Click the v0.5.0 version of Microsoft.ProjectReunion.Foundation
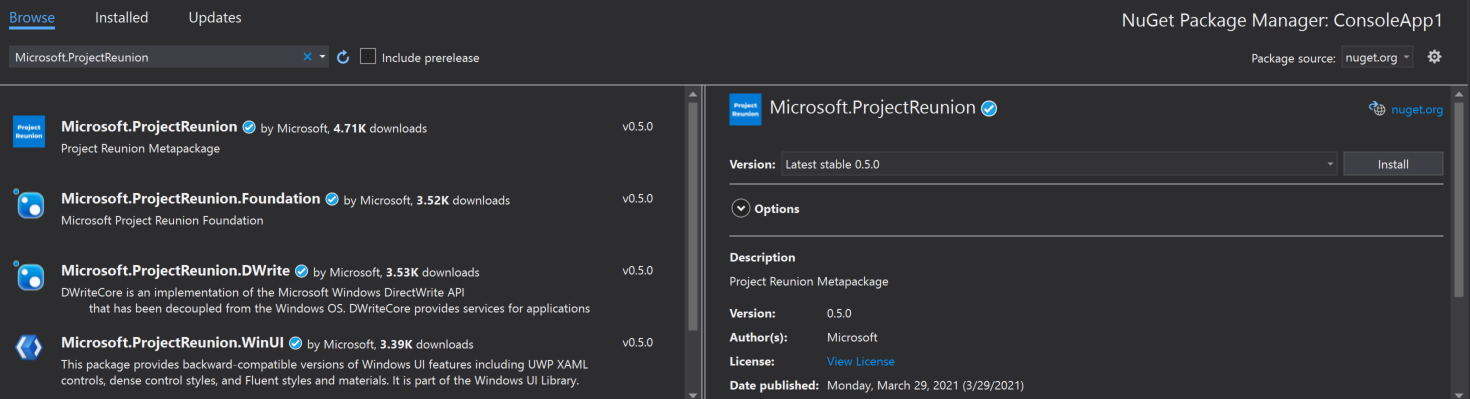This screenshot has height=399, width=1470. point(637,199)
